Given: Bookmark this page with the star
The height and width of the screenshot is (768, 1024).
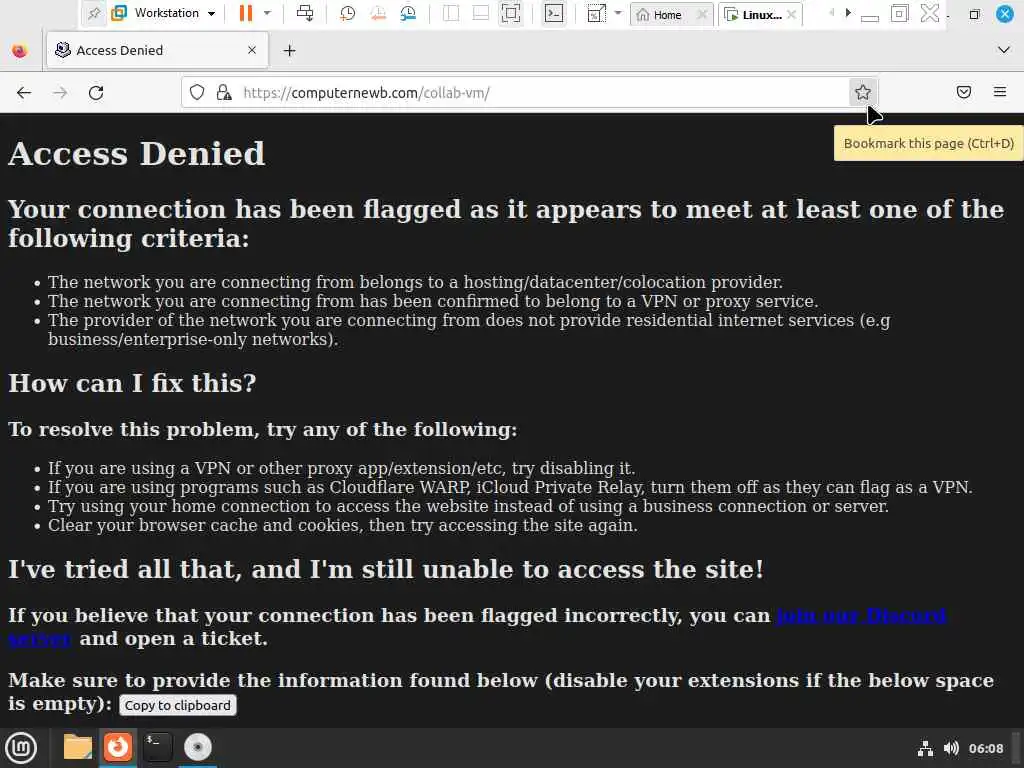Looking at the screenshot, I should [863, 93].
